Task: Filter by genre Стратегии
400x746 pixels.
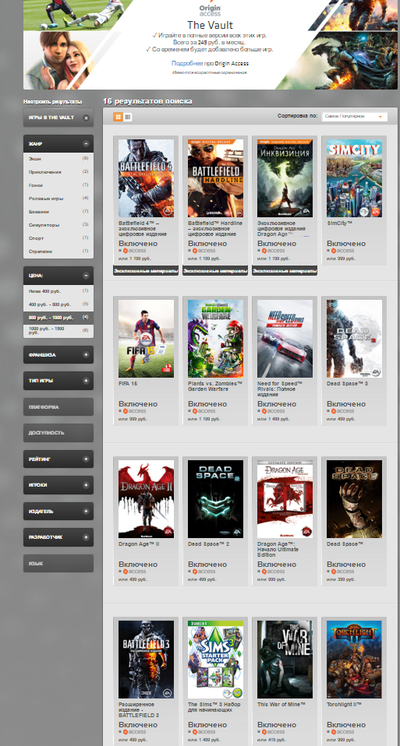Action: coord(58,251)
